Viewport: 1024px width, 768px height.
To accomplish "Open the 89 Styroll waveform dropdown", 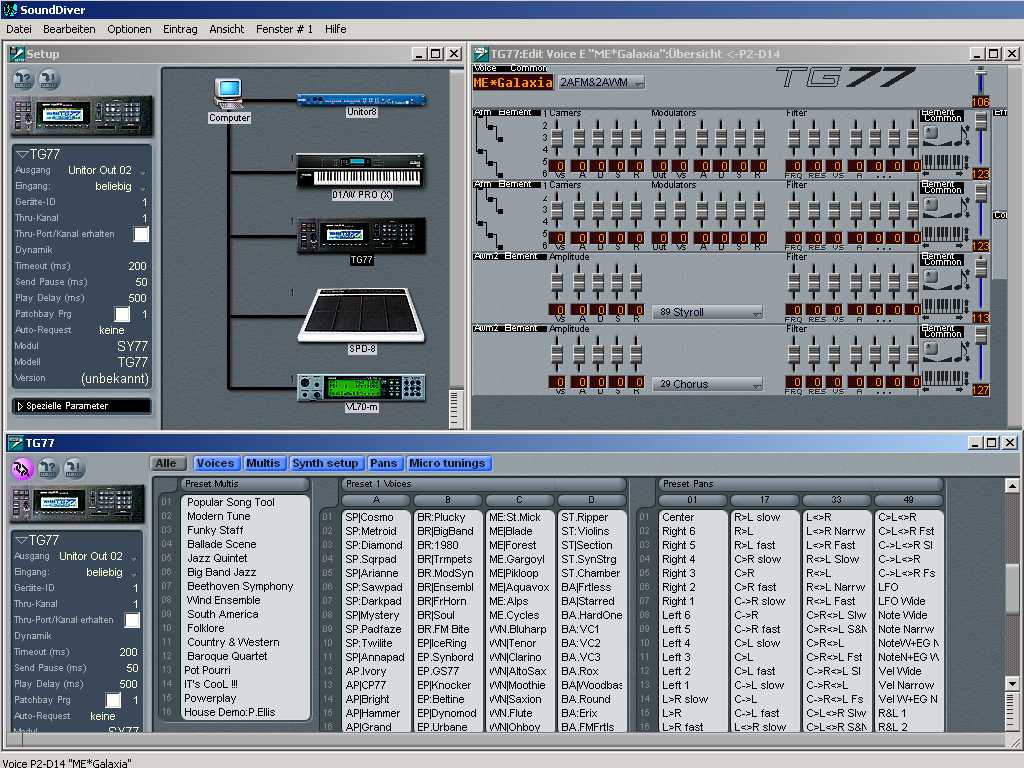I will pyautogui.click(x=708, y=312).
